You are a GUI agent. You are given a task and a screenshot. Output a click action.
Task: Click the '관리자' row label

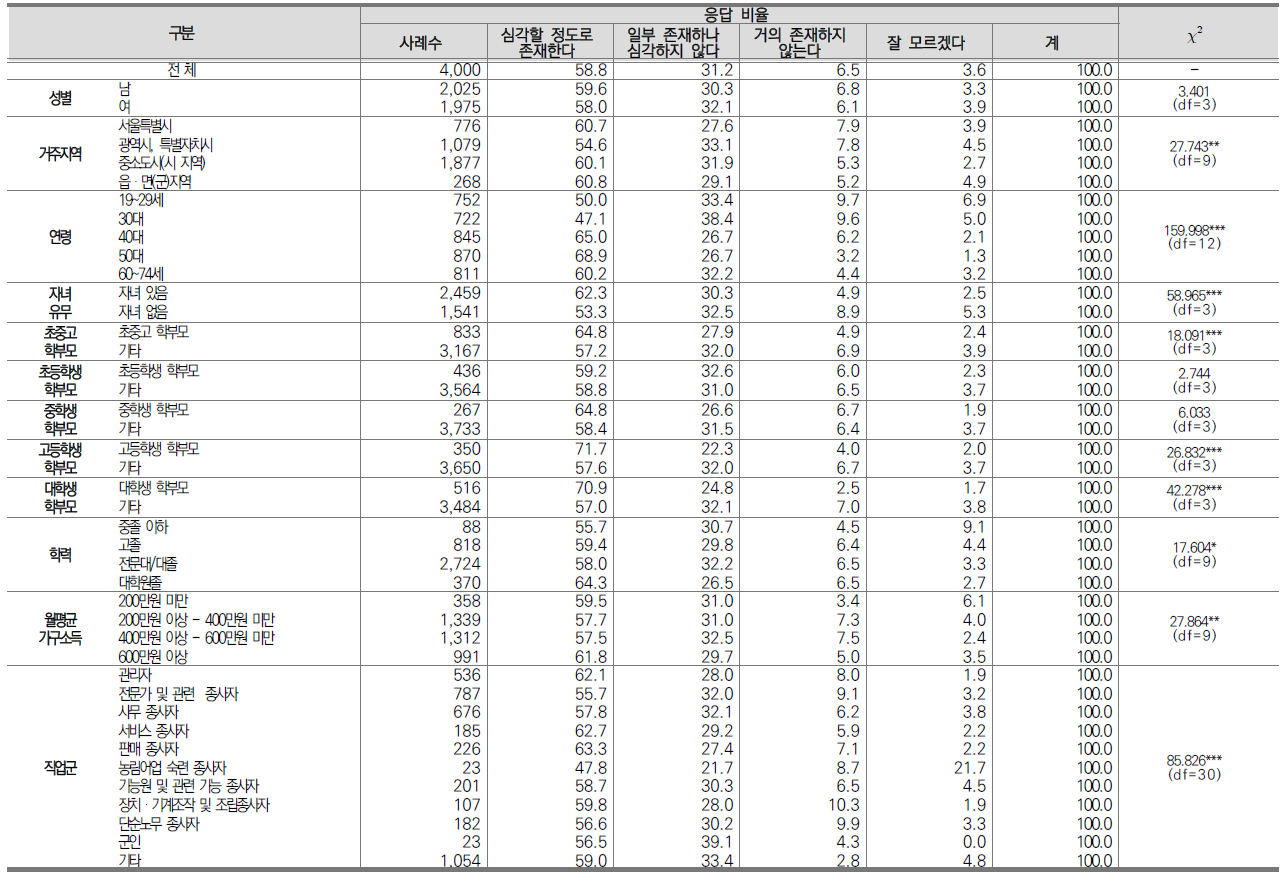(x=135, y=675)
